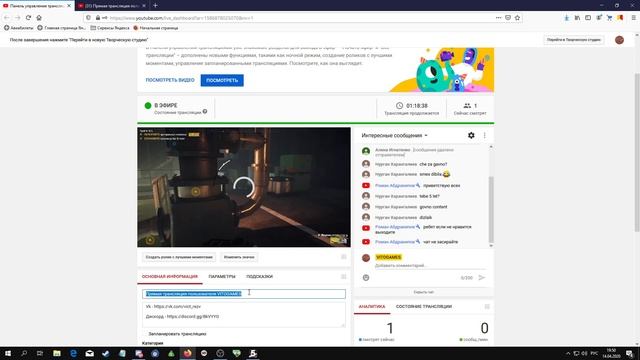The height and width of the screenshot is (360, 640).
Task: Click the chat panel scrollbar
Action: pyautogui.click(x=491, y=209)
